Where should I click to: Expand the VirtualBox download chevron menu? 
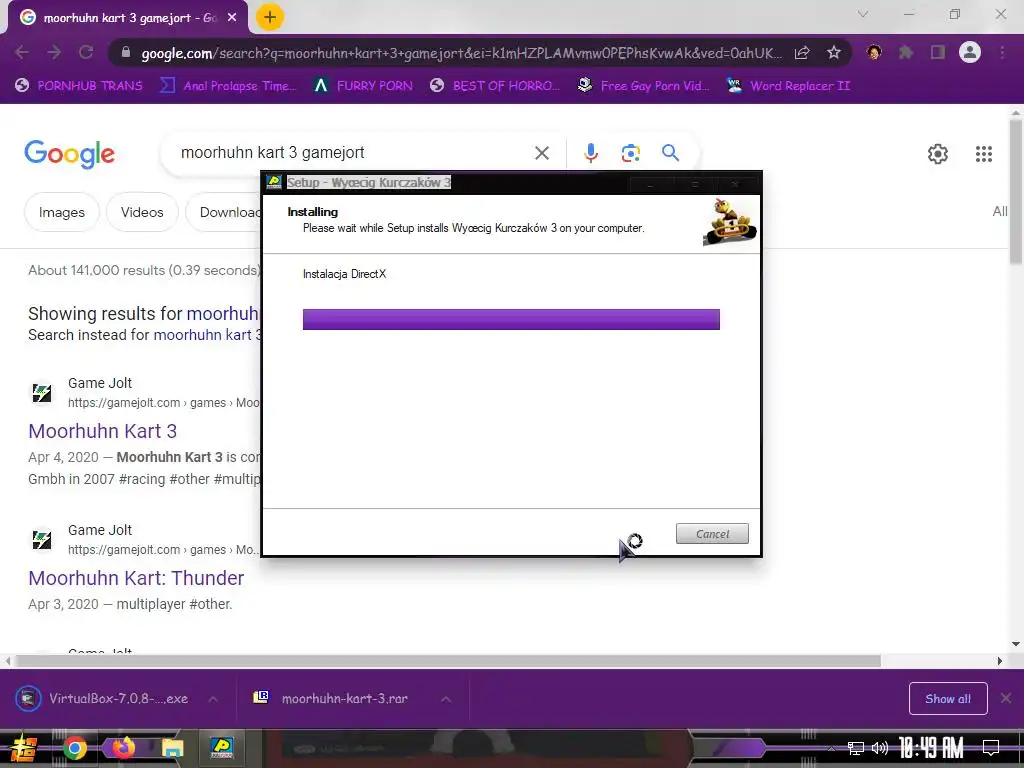pyautogui.click(x=213, y=699)
